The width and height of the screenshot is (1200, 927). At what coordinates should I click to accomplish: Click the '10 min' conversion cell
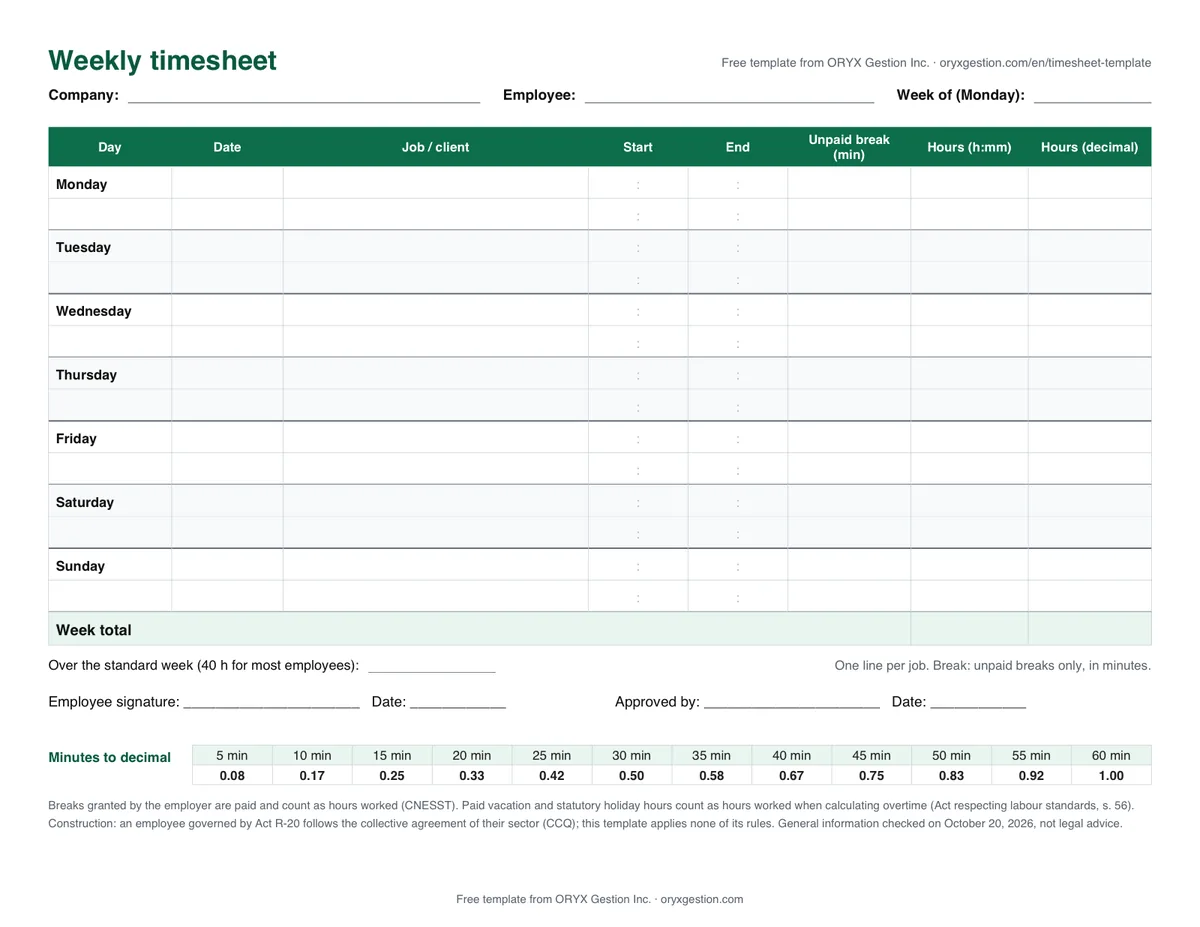tap(312, 756)
